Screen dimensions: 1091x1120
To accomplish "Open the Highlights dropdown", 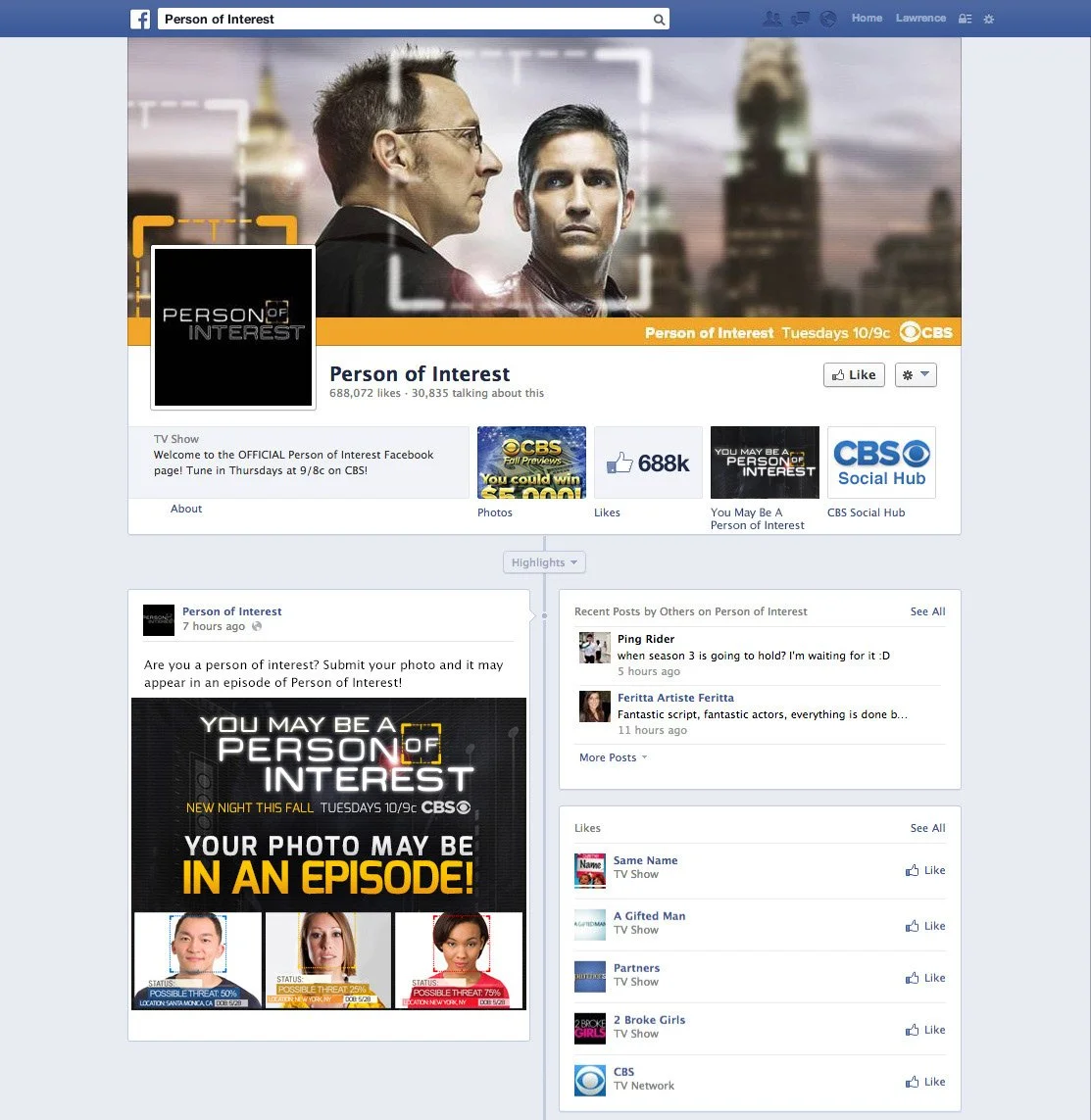I will click(544, 562).
